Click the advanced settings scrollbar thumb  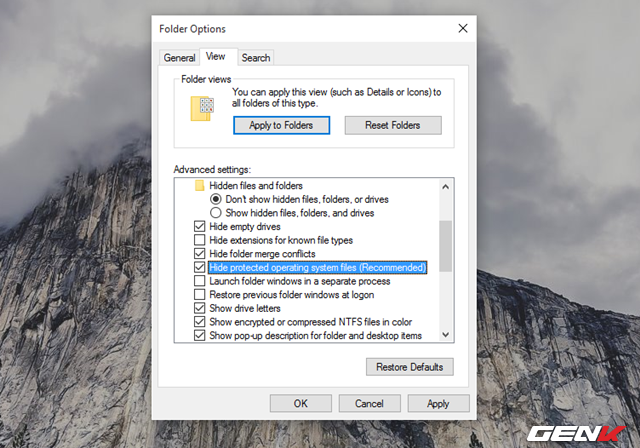[x=446, y=246]
